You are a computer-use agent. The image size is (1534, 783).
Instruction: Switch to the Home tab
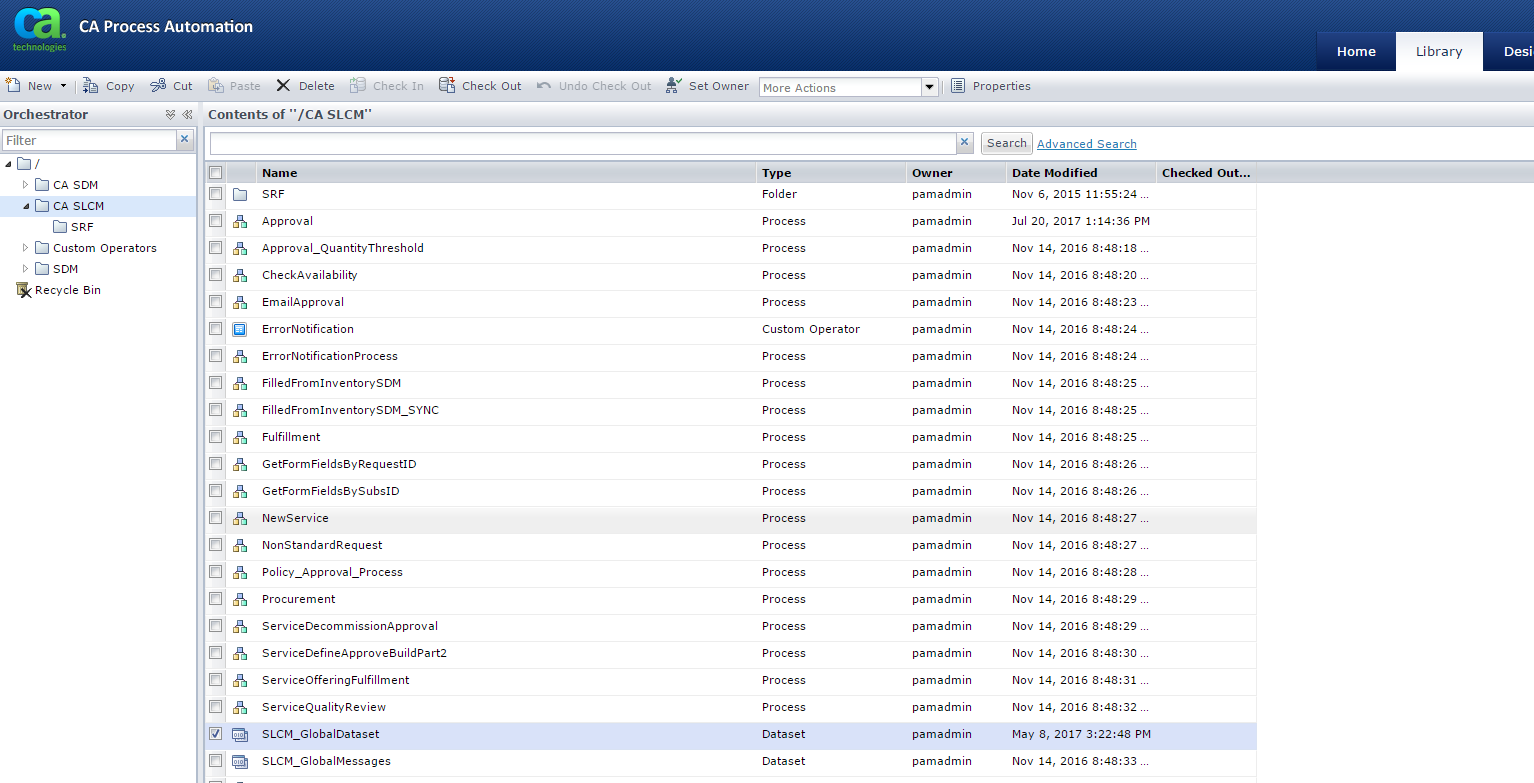pos(1356,52)
